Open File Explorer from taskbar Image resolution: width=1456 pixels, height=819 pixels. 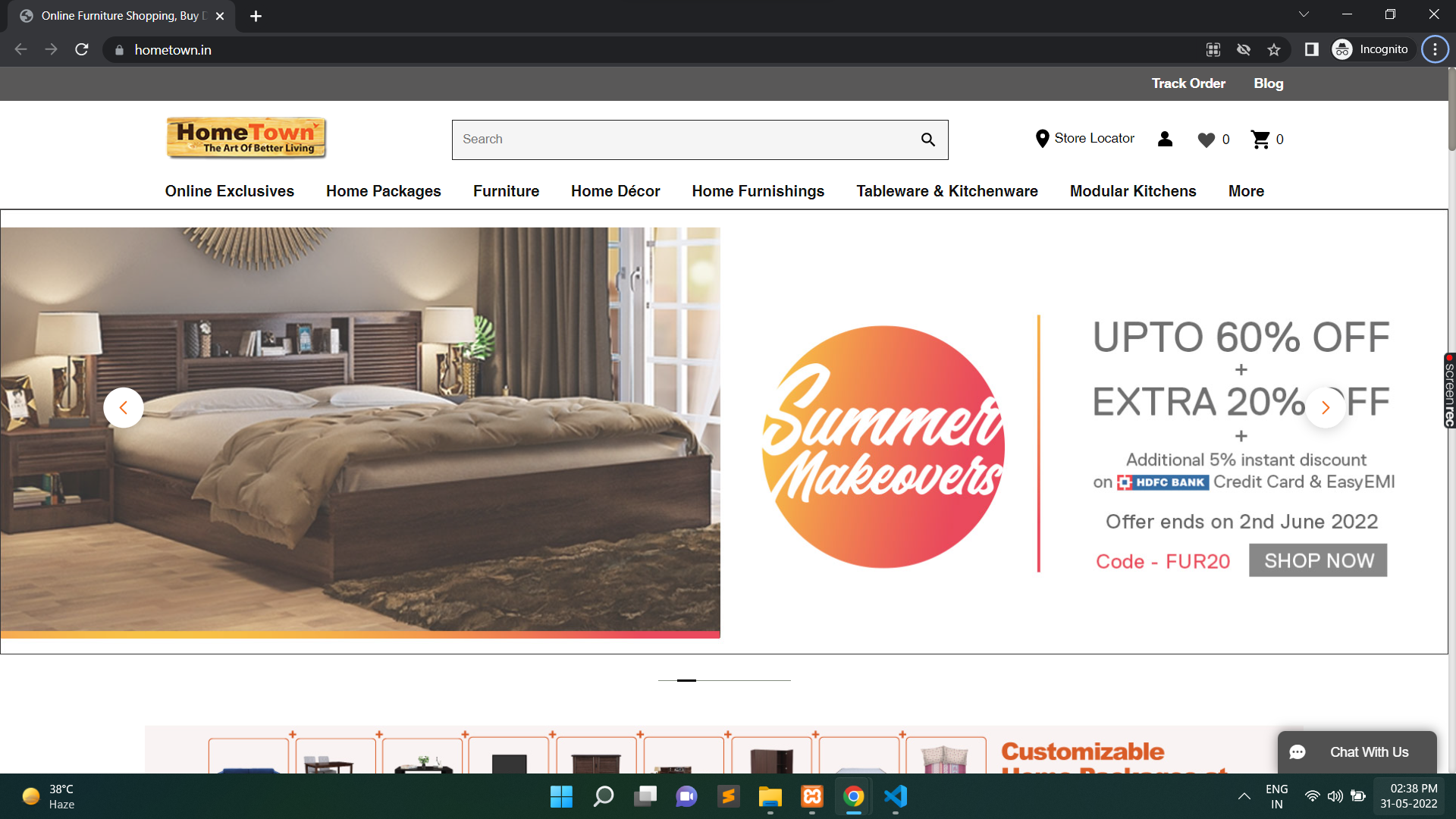[770, 796]
